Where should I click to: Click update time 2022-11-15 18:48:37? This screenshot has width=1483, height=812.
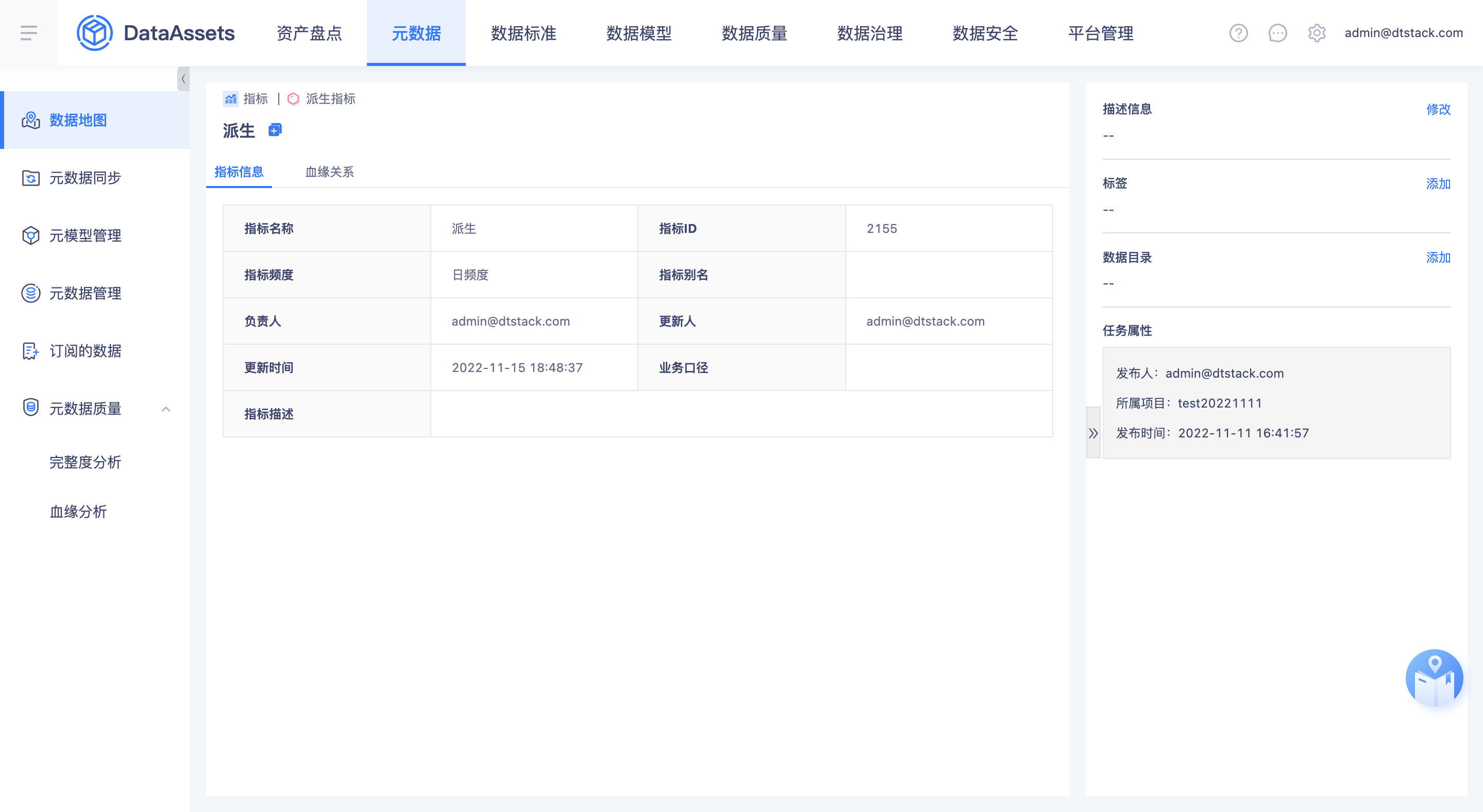tap(517, 368)
